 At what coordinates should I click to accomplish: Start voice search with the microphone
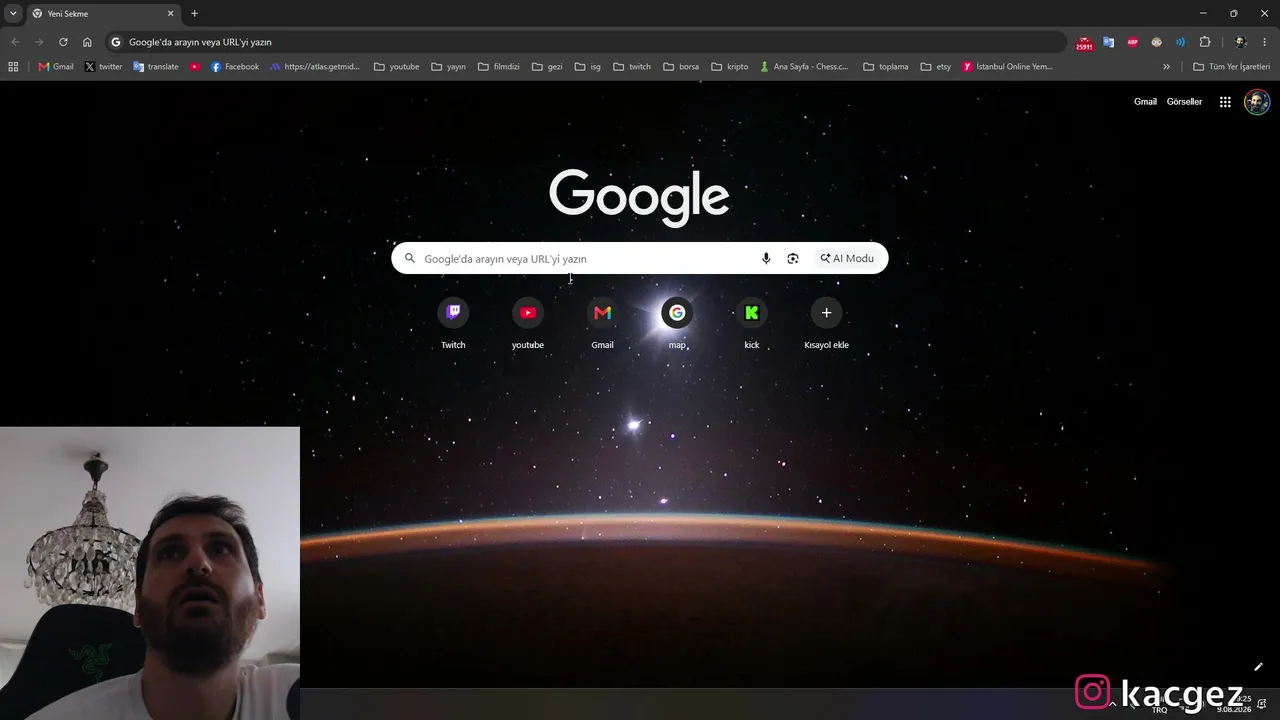(766, 258)
